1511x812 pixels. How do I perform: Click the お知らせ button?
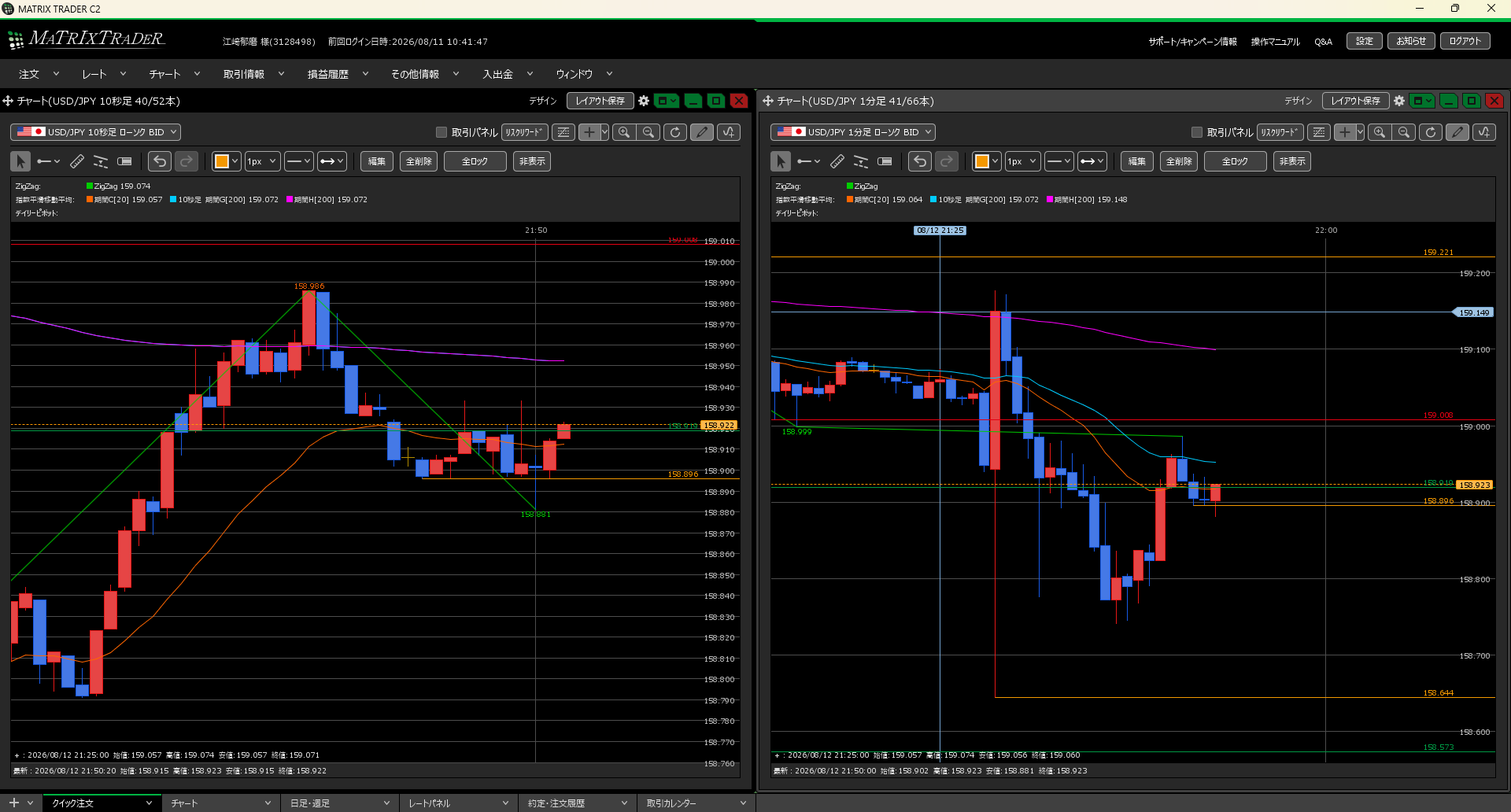pos(1411,41)
